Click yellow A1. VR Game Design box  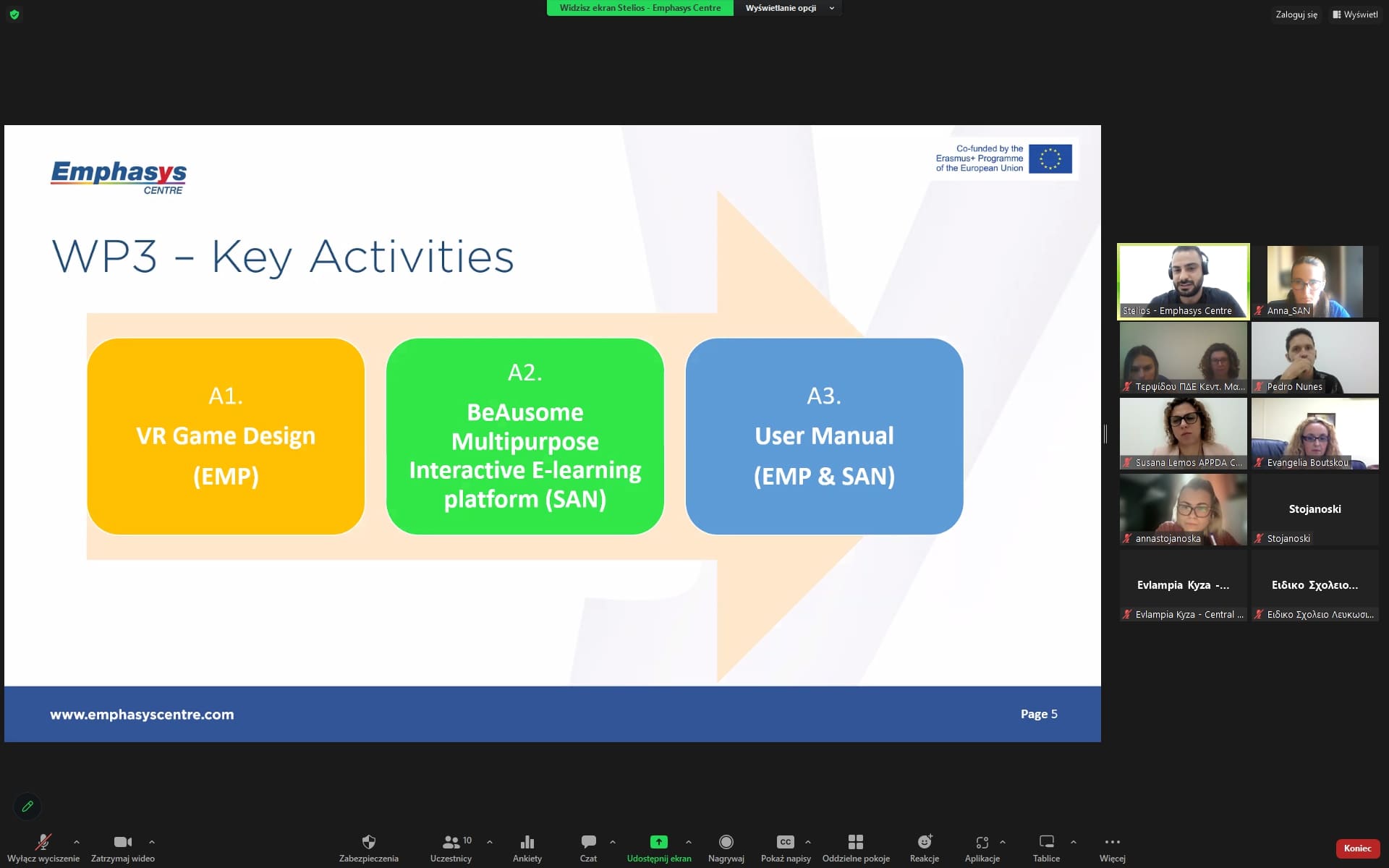[226, 436]
